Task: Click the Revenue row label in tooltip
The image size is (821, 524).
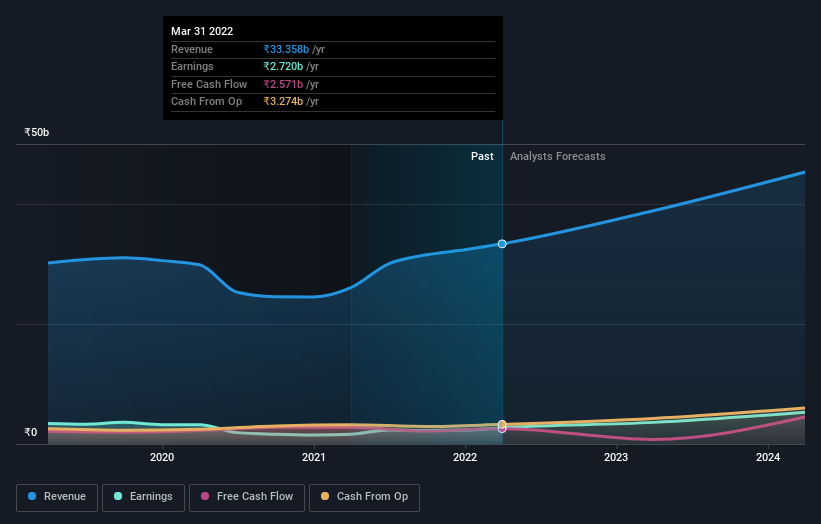Action: tap(192, 49)
